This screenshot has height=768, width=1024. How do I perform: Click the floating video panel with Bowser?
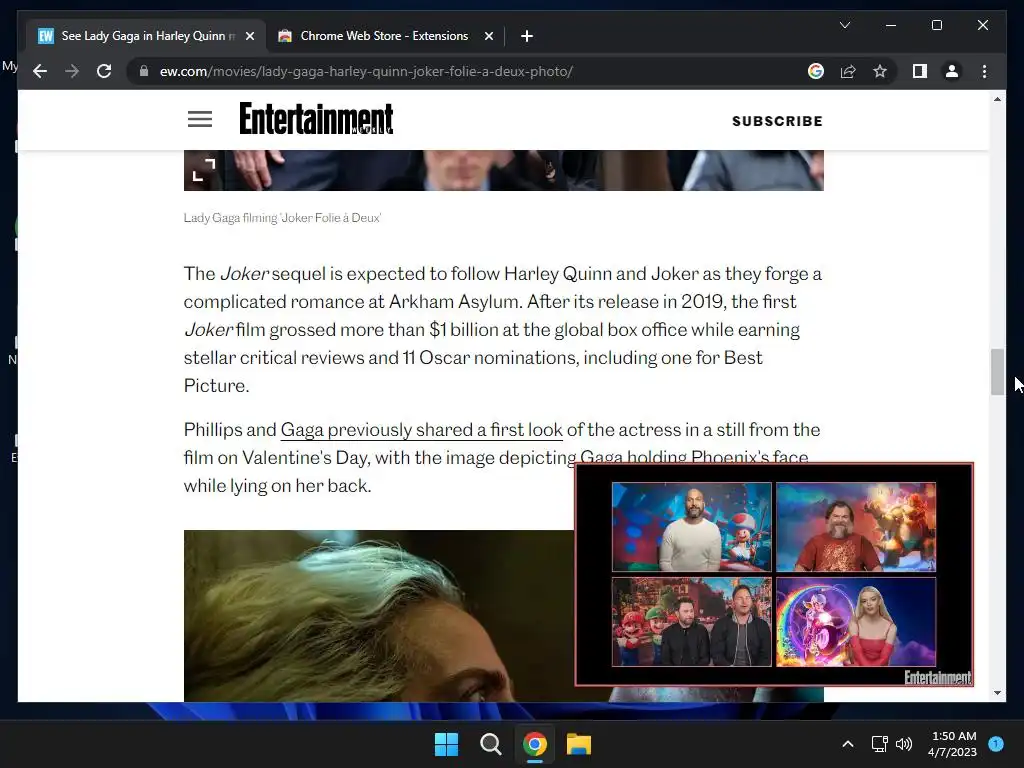856,527
